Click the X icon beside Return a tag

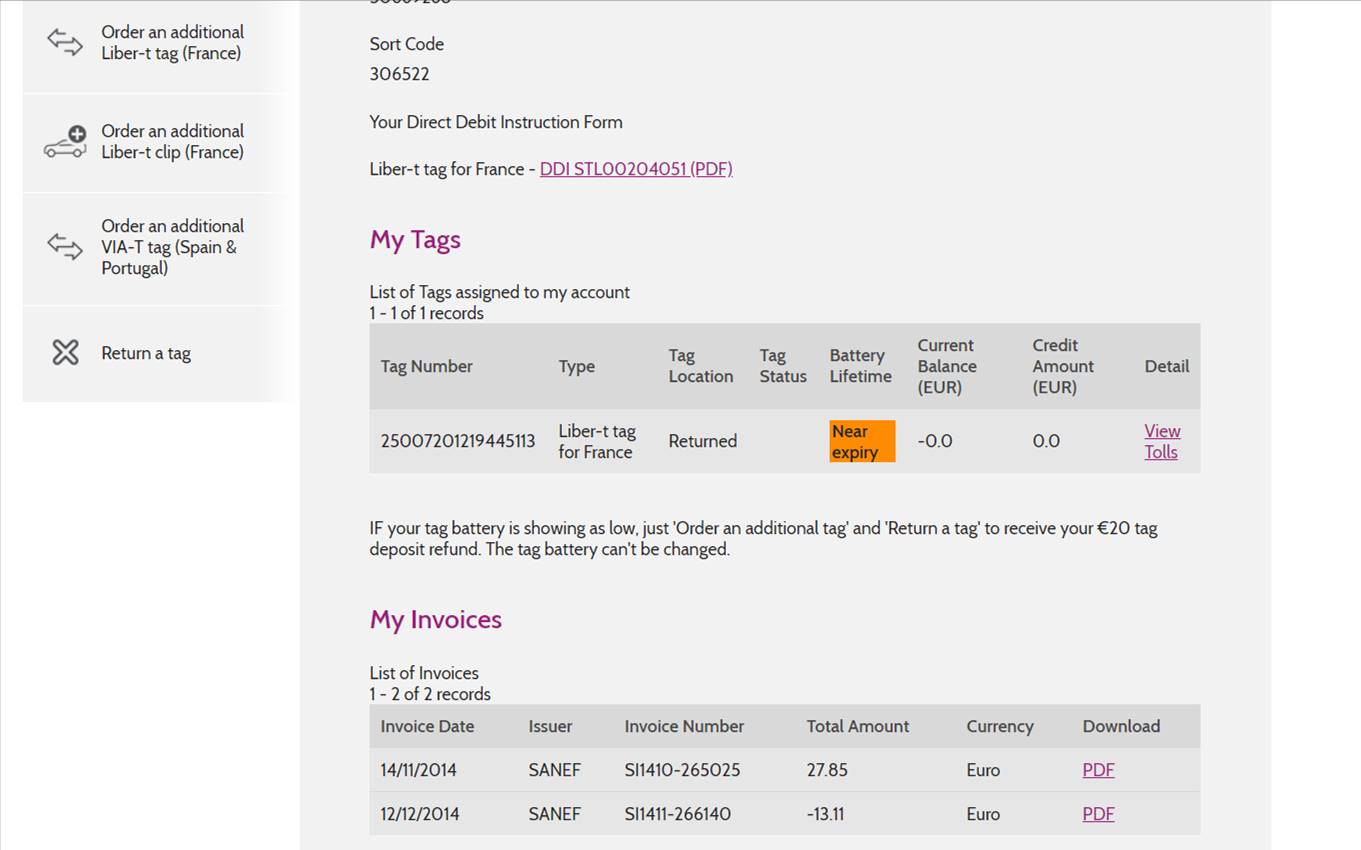click(x=65, y=352)
